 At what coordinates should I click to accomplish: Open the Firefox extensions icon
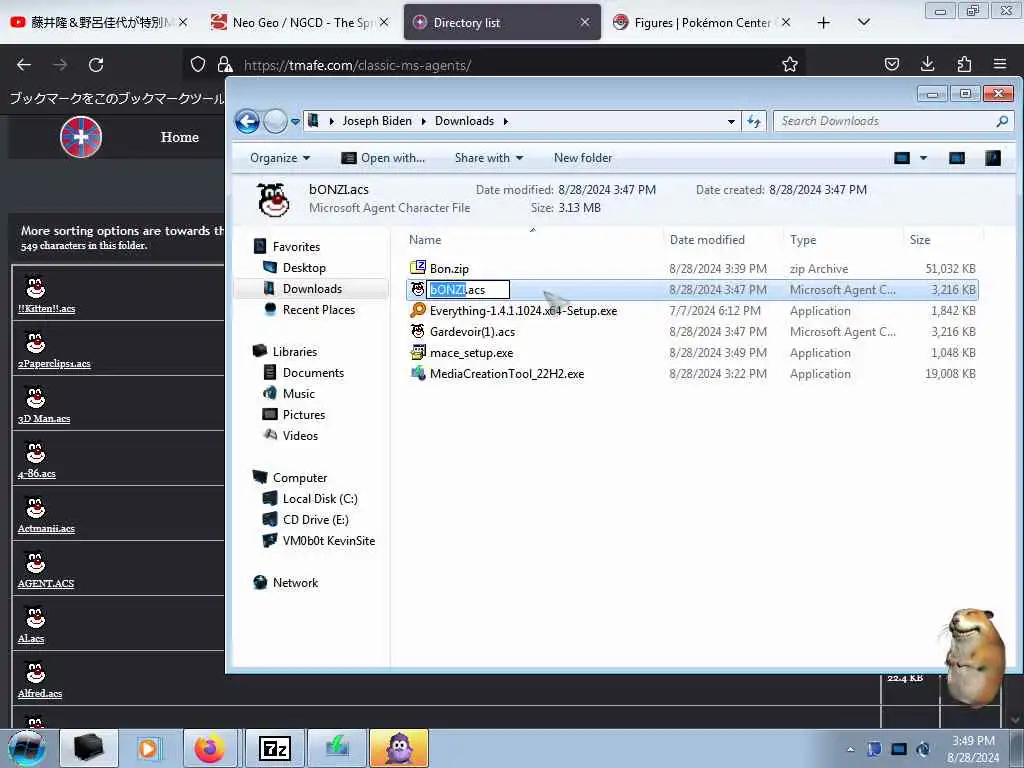pos(964,64)
